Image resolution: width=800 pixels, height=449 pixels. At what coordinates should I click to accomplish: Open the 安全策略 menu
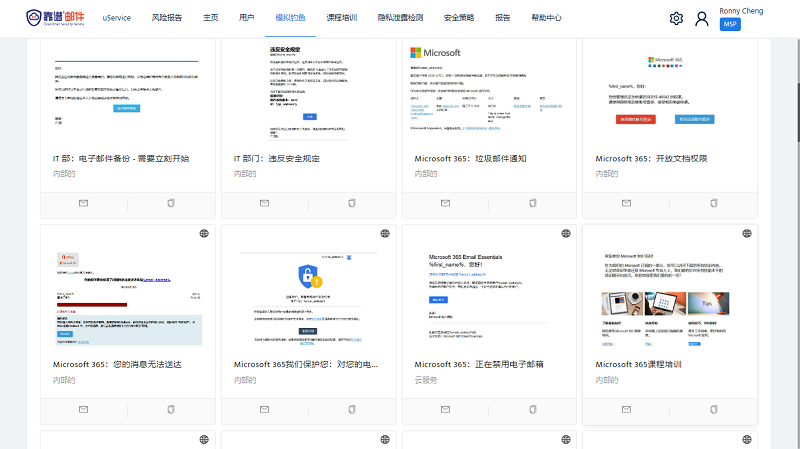pos(459,18)
